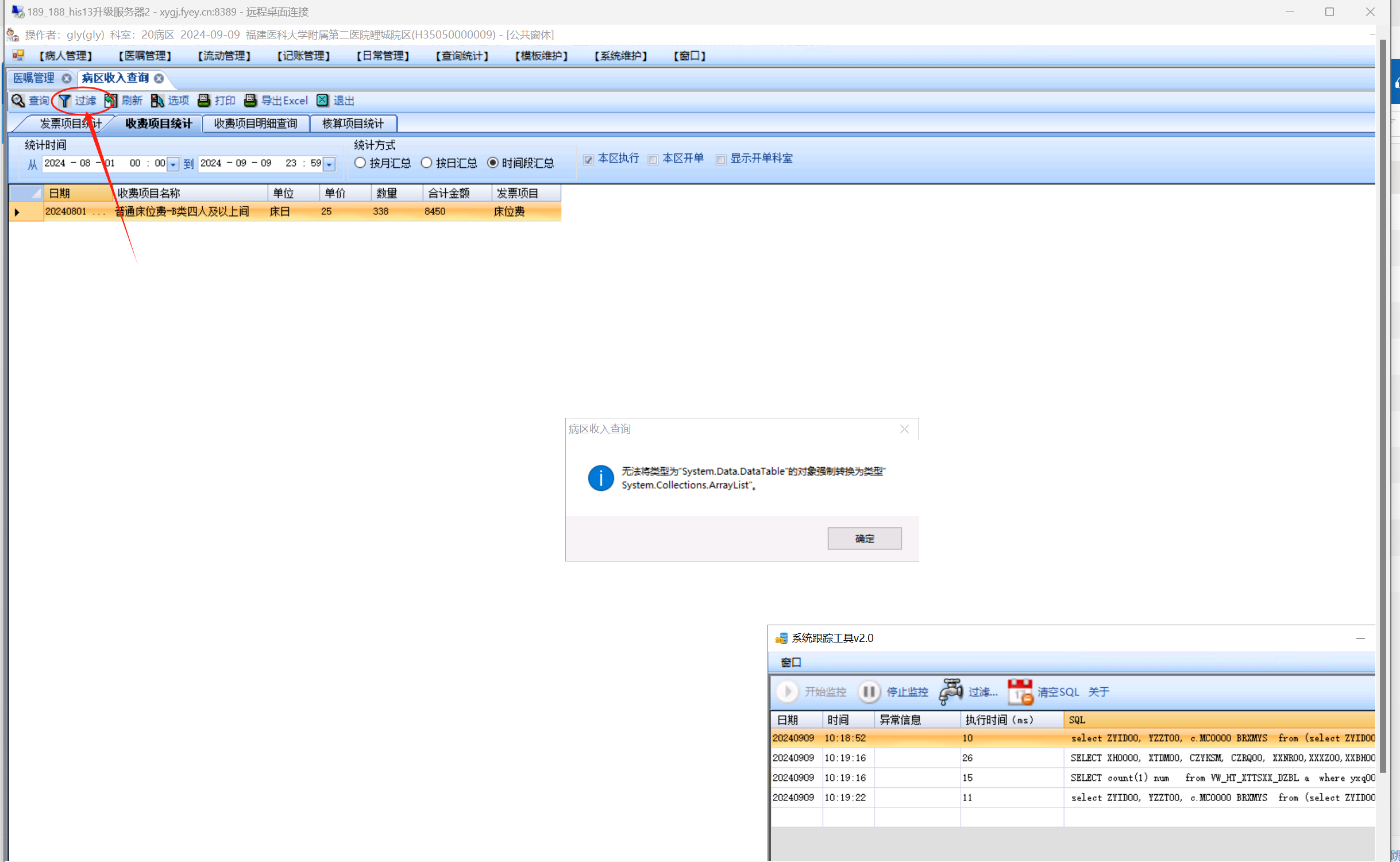
Task: Expand the end date dropdown arrow
Action: pos(329,164)
